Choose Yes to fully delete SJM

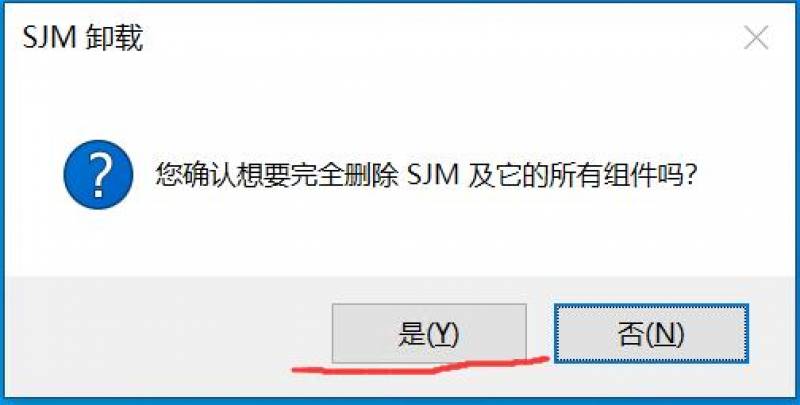pos(429,334)
